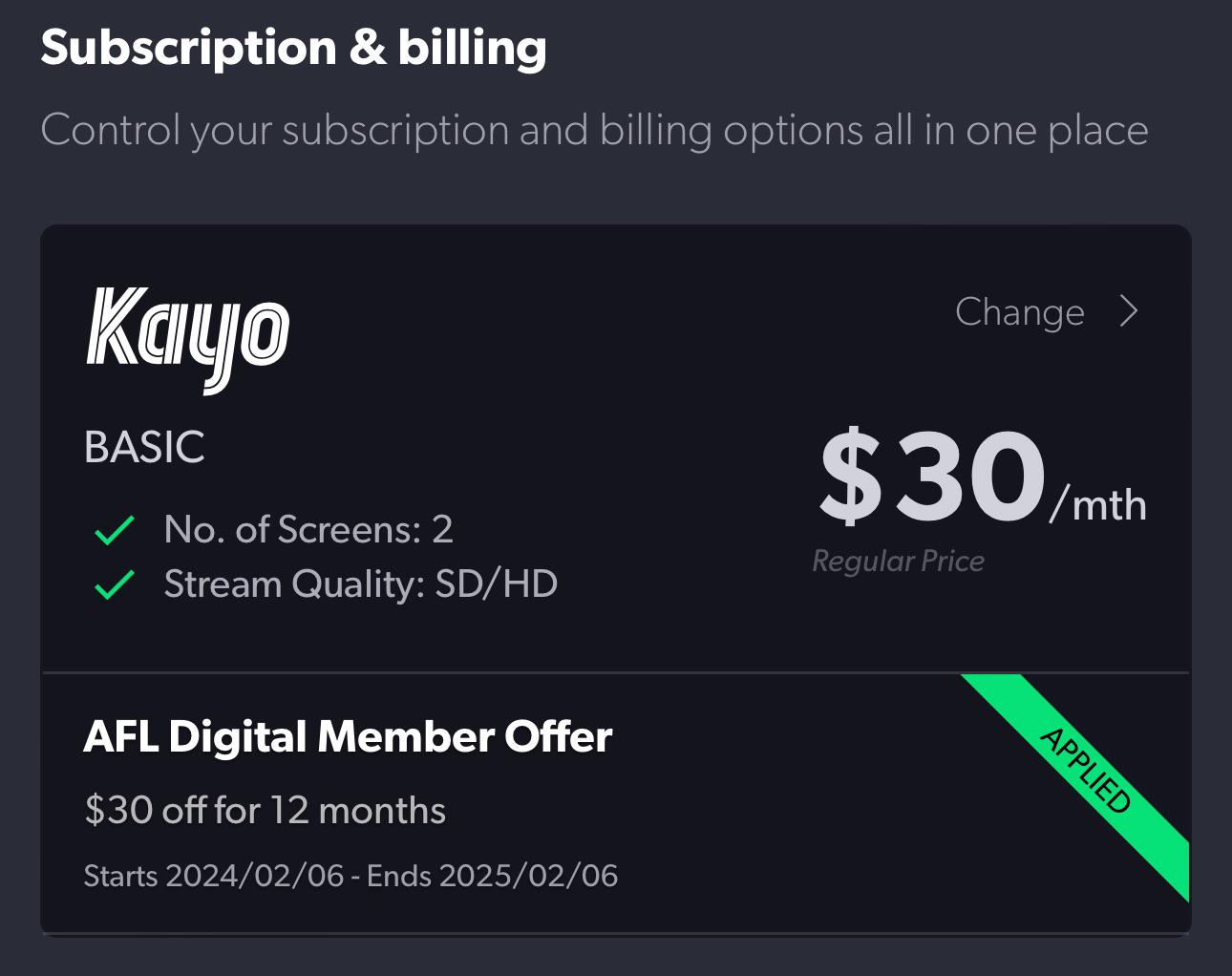Click the offer dates Starts 2024/02/06 text
This screenshot has height=976, width=1232.
351,875
